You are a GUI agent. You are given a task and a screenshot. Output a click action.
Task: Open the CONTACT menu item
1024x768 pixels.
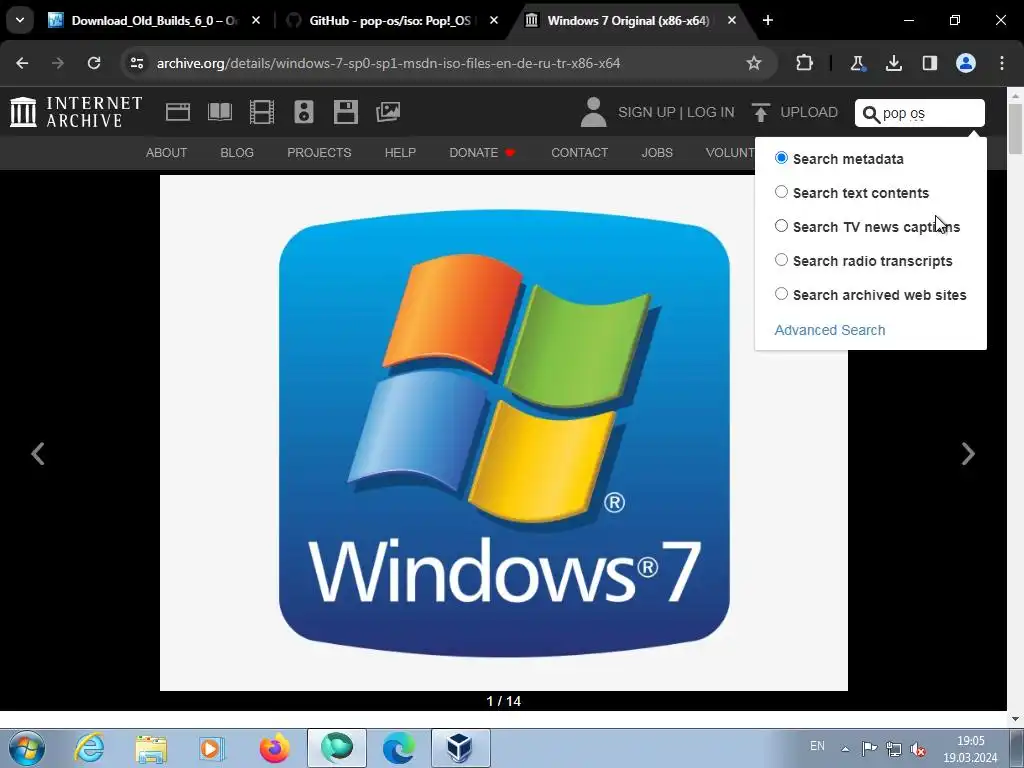(x=579, y=153)
